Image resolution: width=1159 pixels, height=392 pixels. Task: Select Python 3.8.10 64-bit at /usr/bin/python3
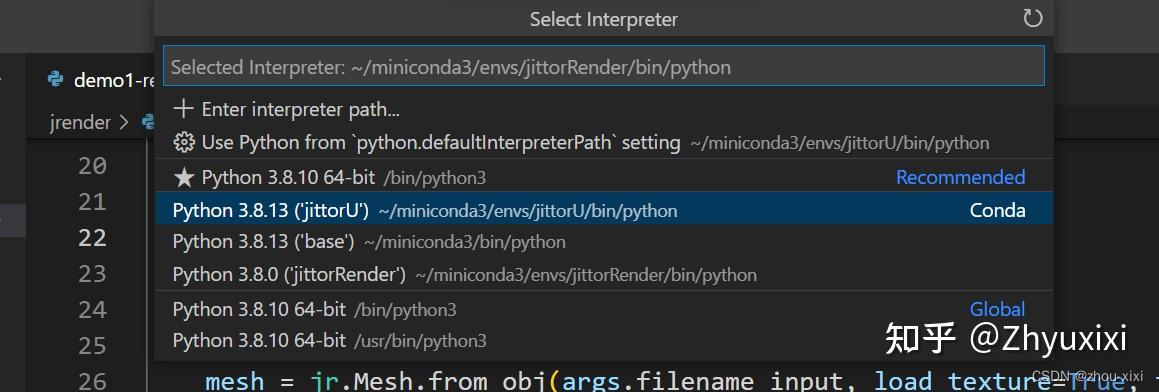604,340
